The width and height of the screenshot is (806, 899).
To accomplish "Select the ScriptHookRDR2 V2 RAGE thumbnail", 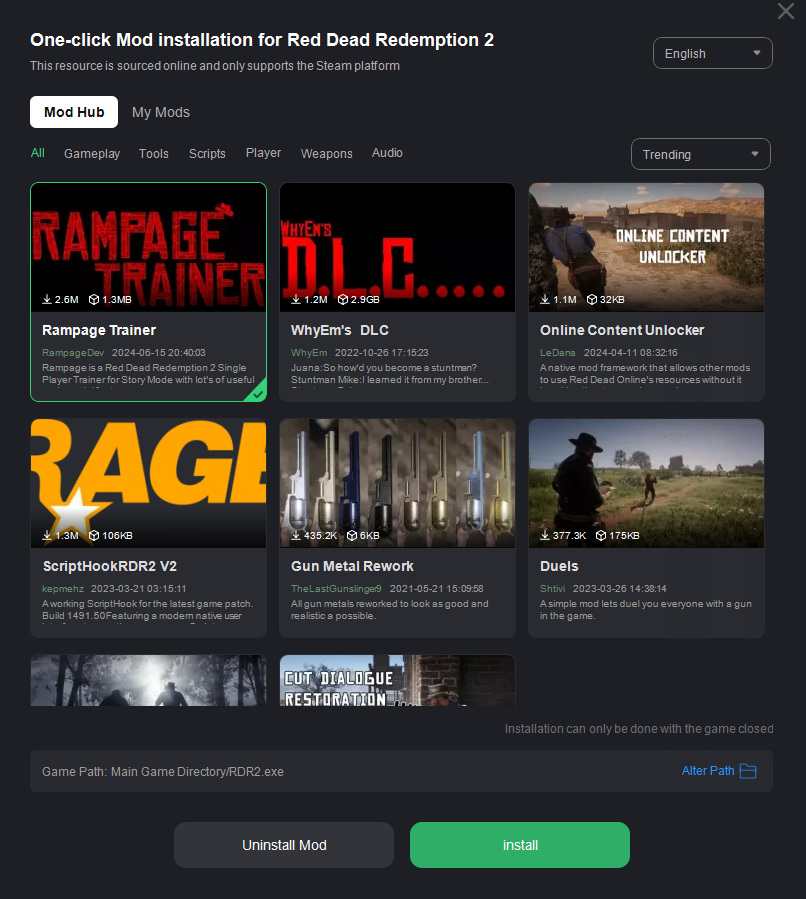I will tap(148, 483).
